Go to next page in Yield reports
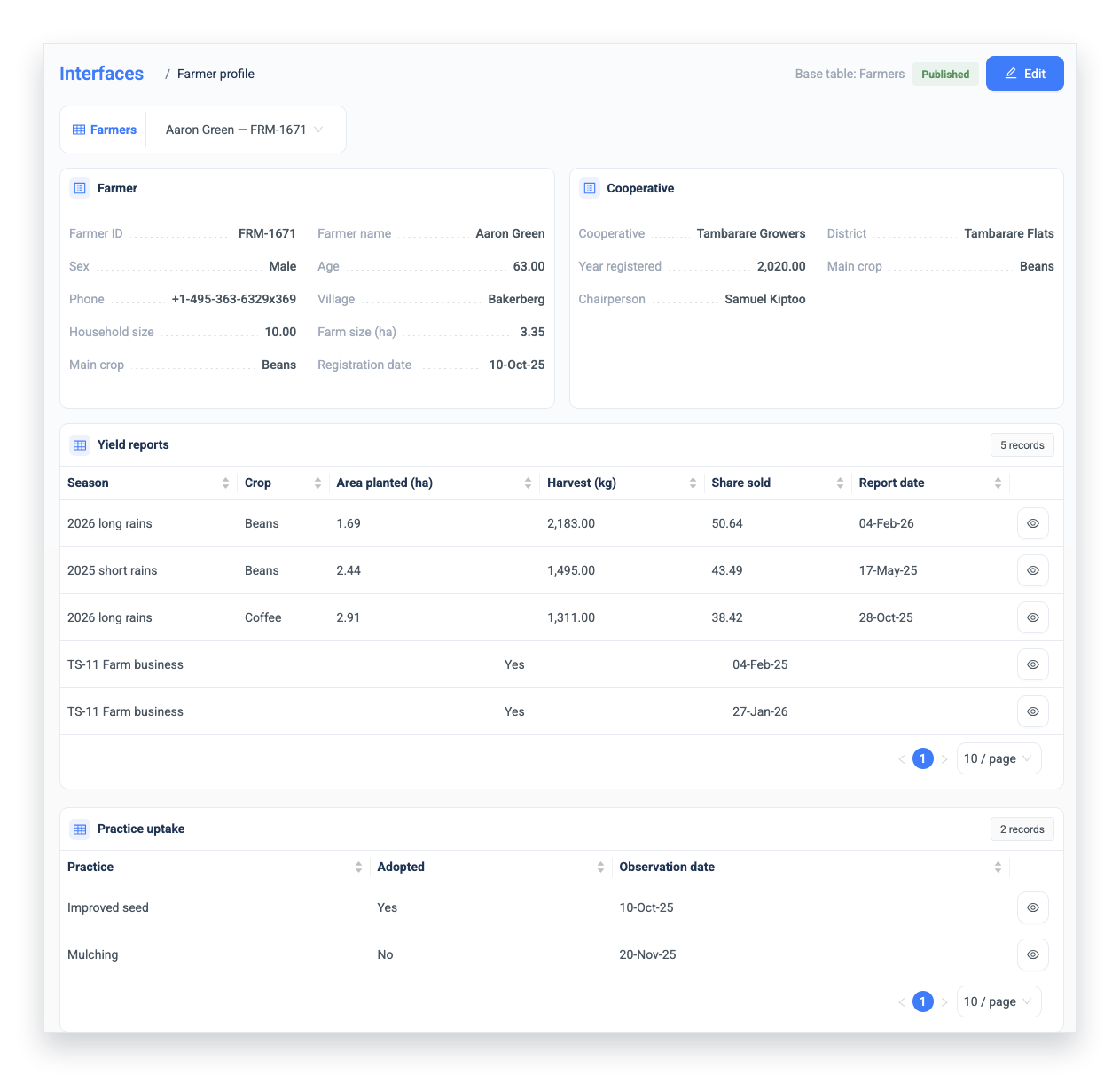 pos(944,758)
